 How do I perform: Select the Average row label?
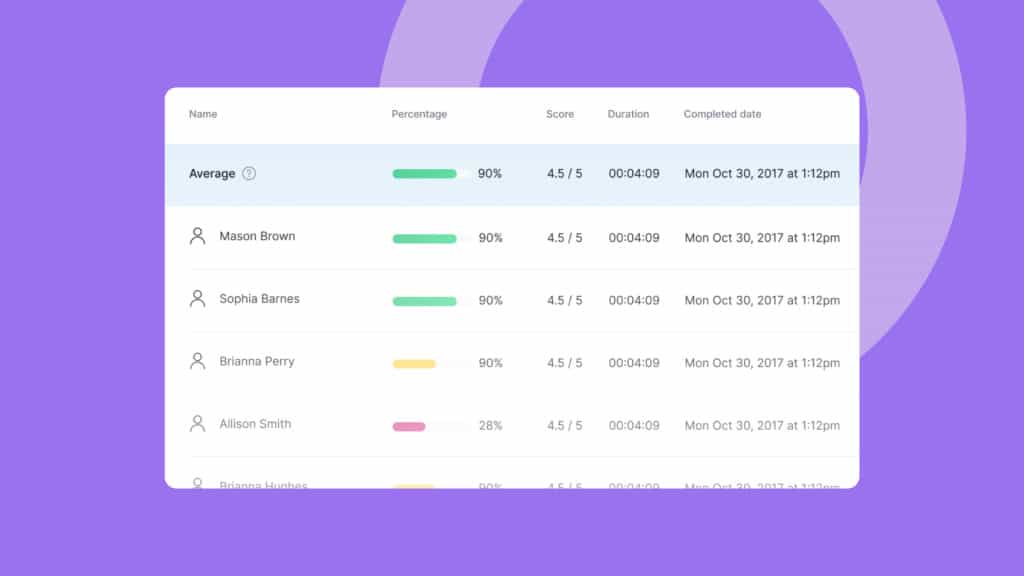[x=212, y=174]
